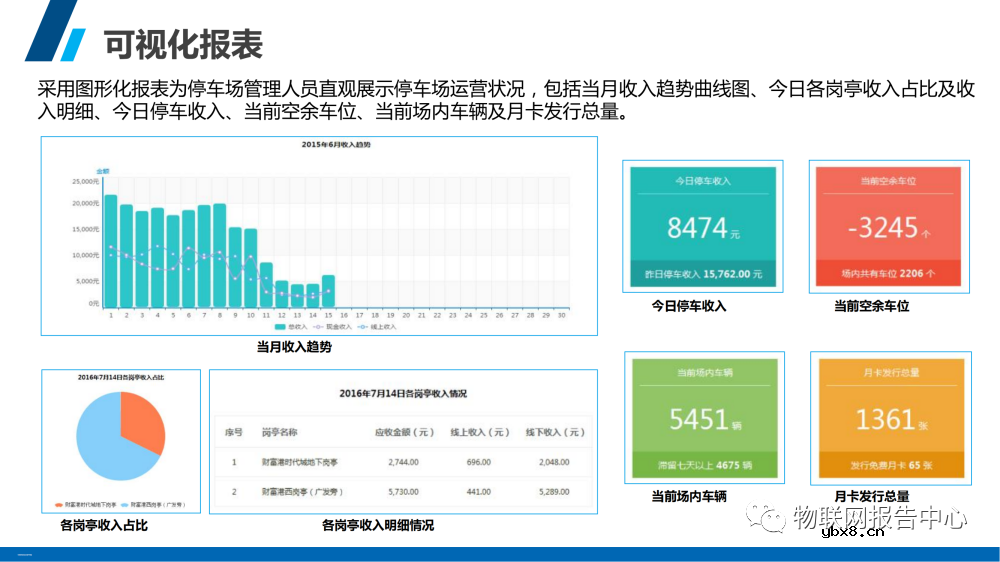
Task: Click the day 1 bar in revenue chart
Action: pos(111,251)
